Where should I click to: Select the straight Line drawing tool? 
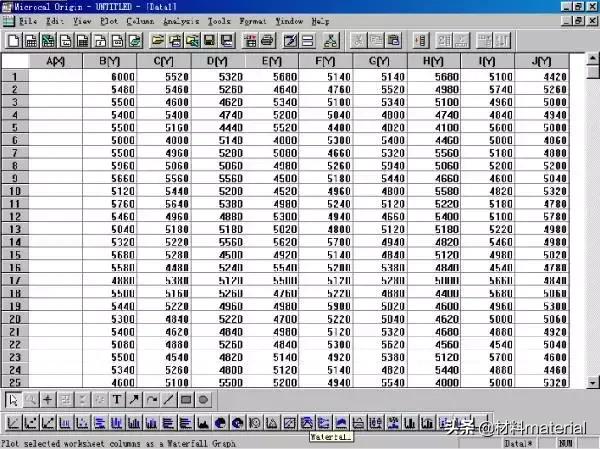[169, 400]
